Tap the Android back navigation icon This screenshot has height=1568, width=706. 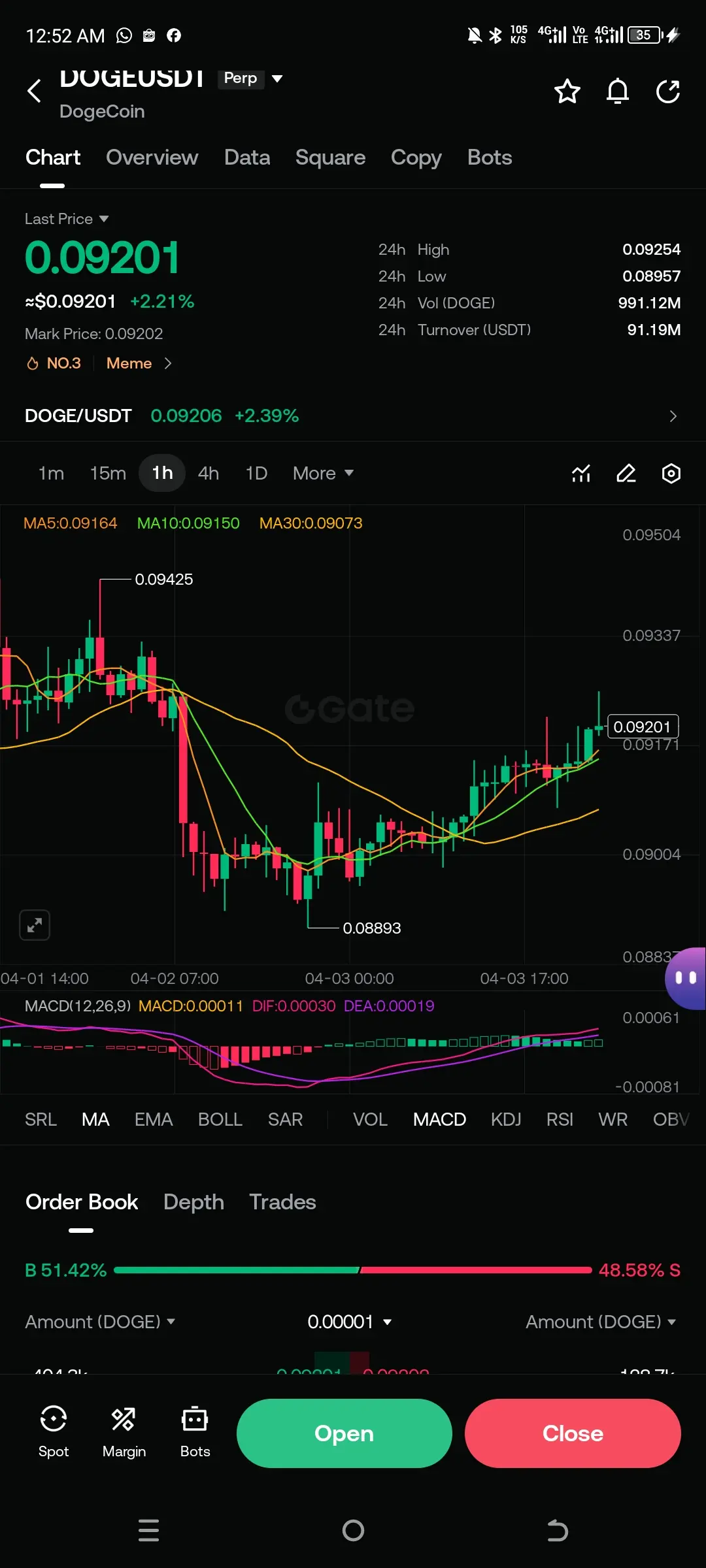[x=557, y=1530]
